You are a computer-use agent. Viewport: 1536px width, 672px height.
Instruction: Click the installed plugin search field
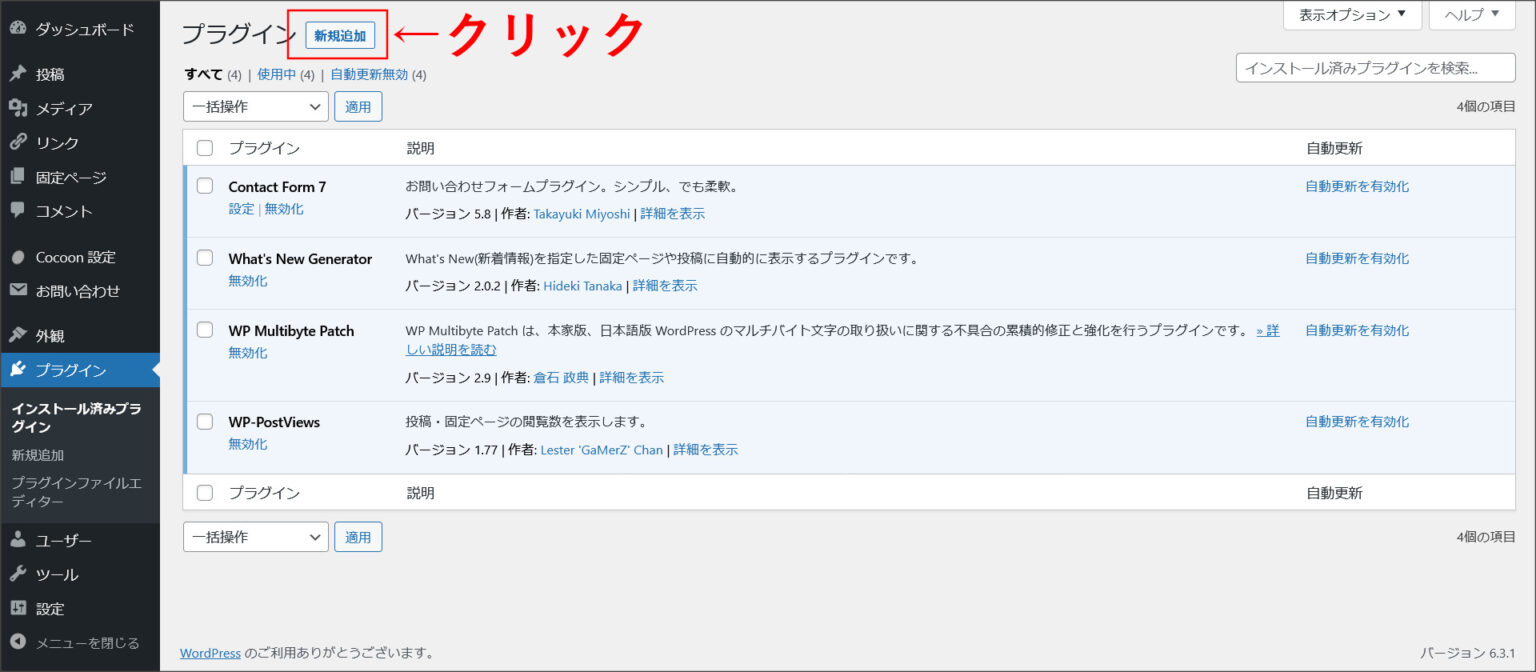click(1376, 66)
